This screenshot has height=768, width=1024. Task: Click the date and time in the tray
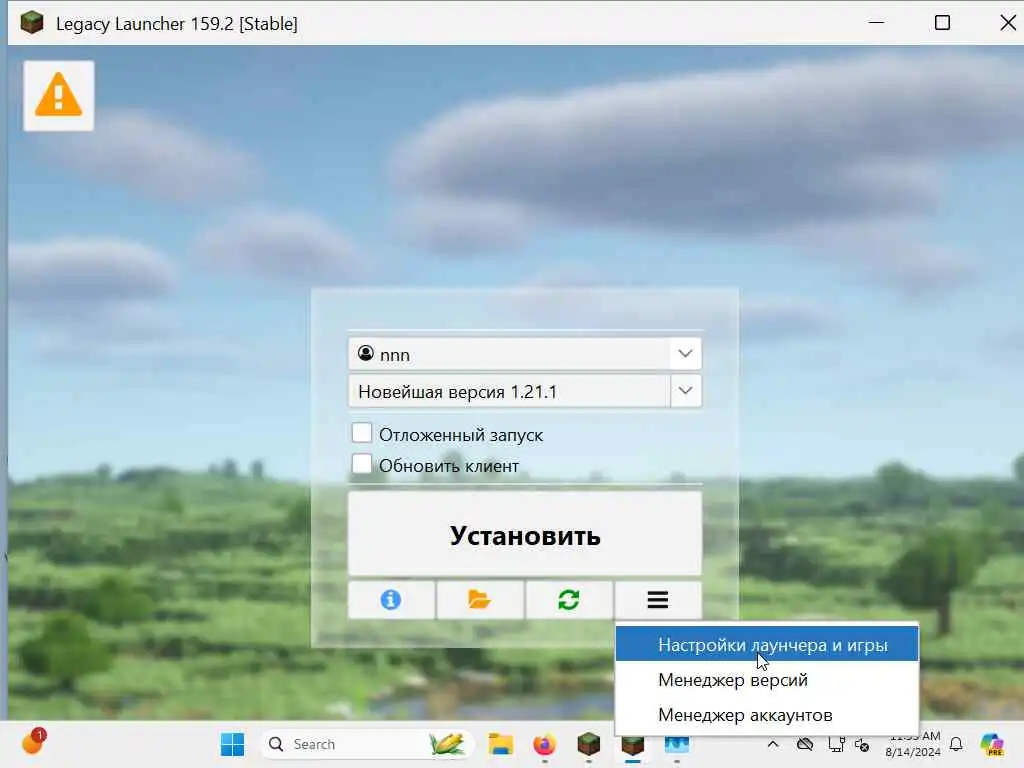coord(913,744)
